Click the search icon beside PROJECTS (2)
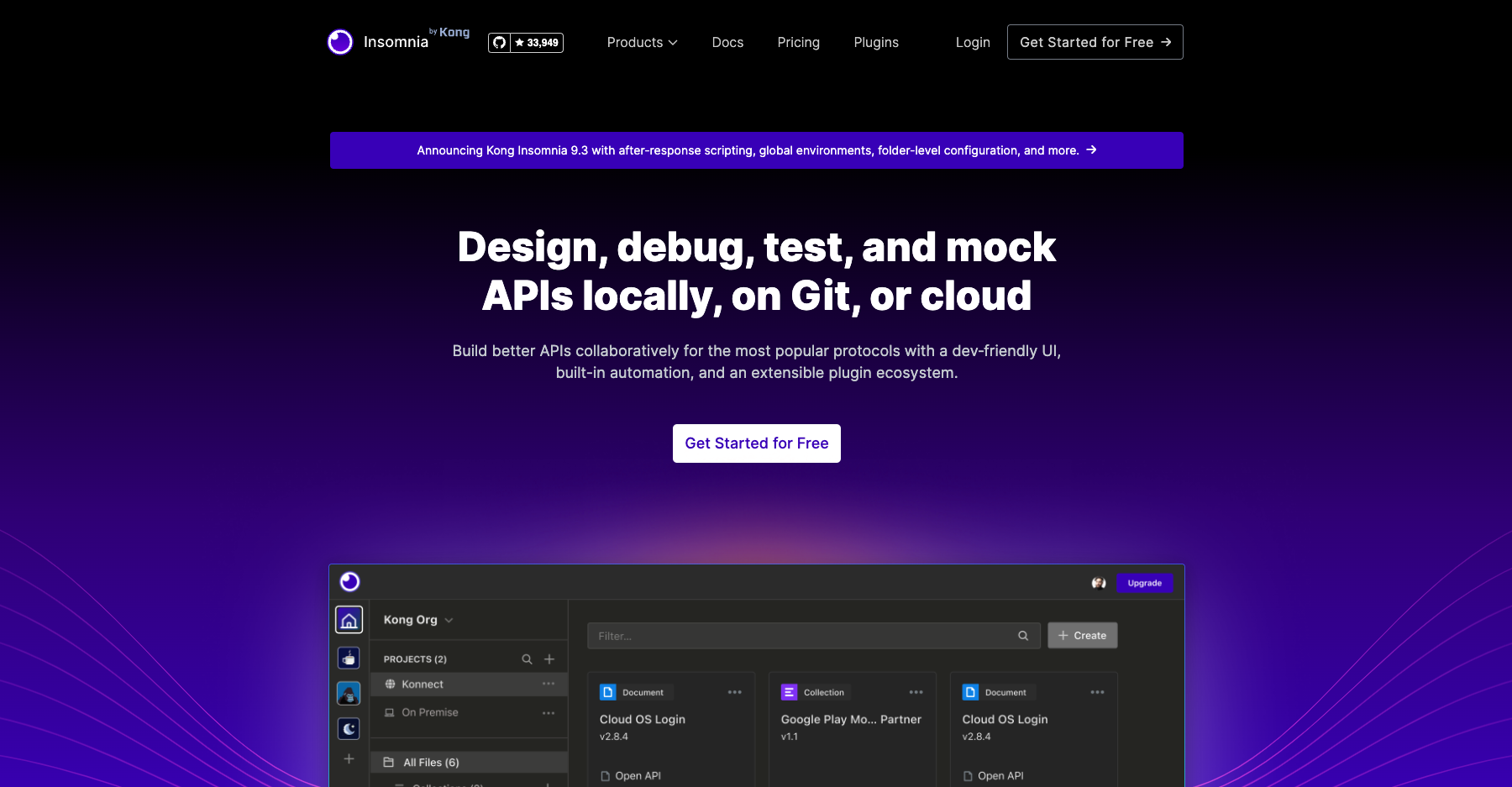 527,659
